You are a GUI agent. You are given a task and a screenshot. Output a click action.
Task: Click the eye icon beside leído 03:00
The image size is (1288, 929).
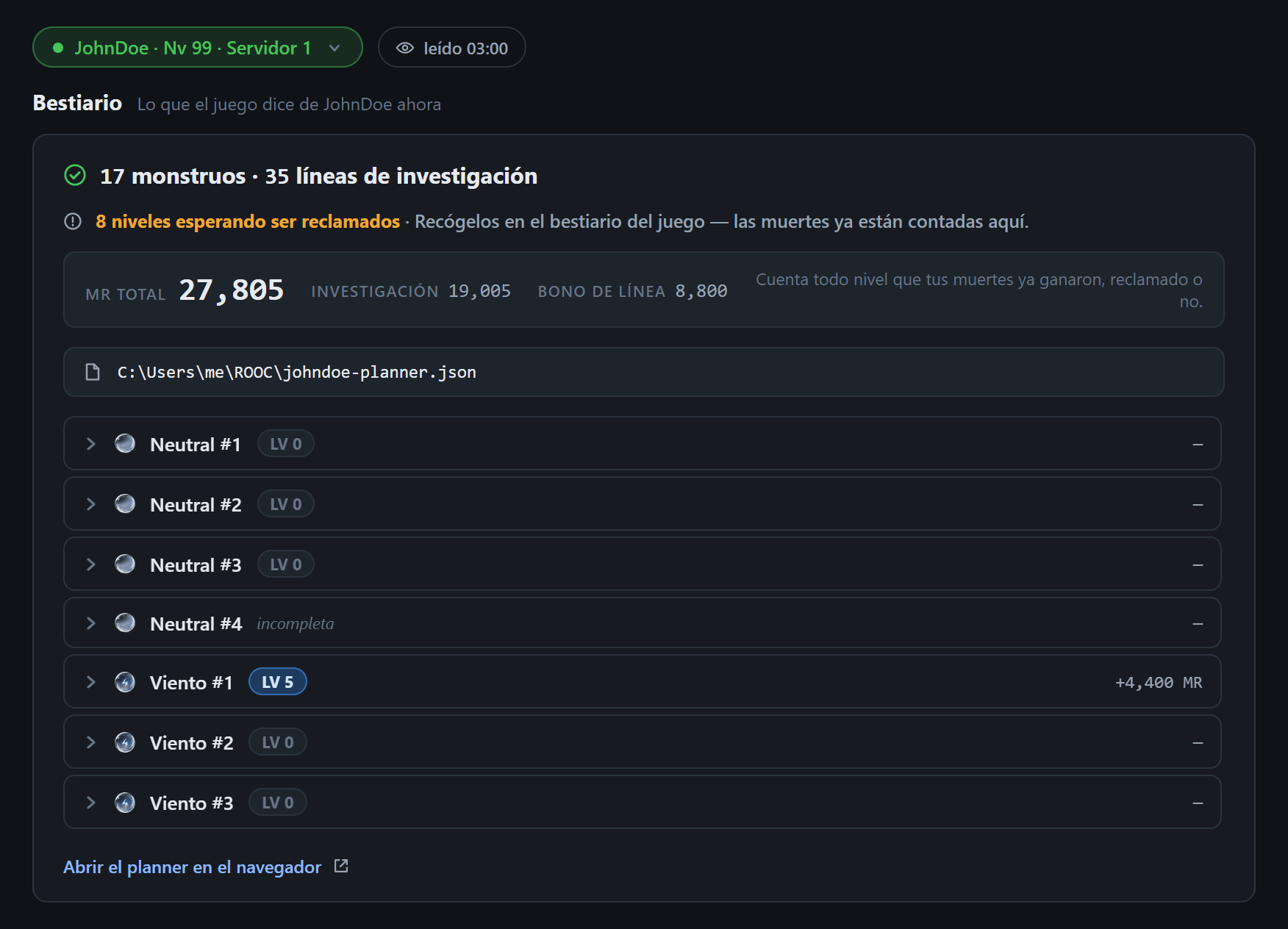(x=404, y=49)
